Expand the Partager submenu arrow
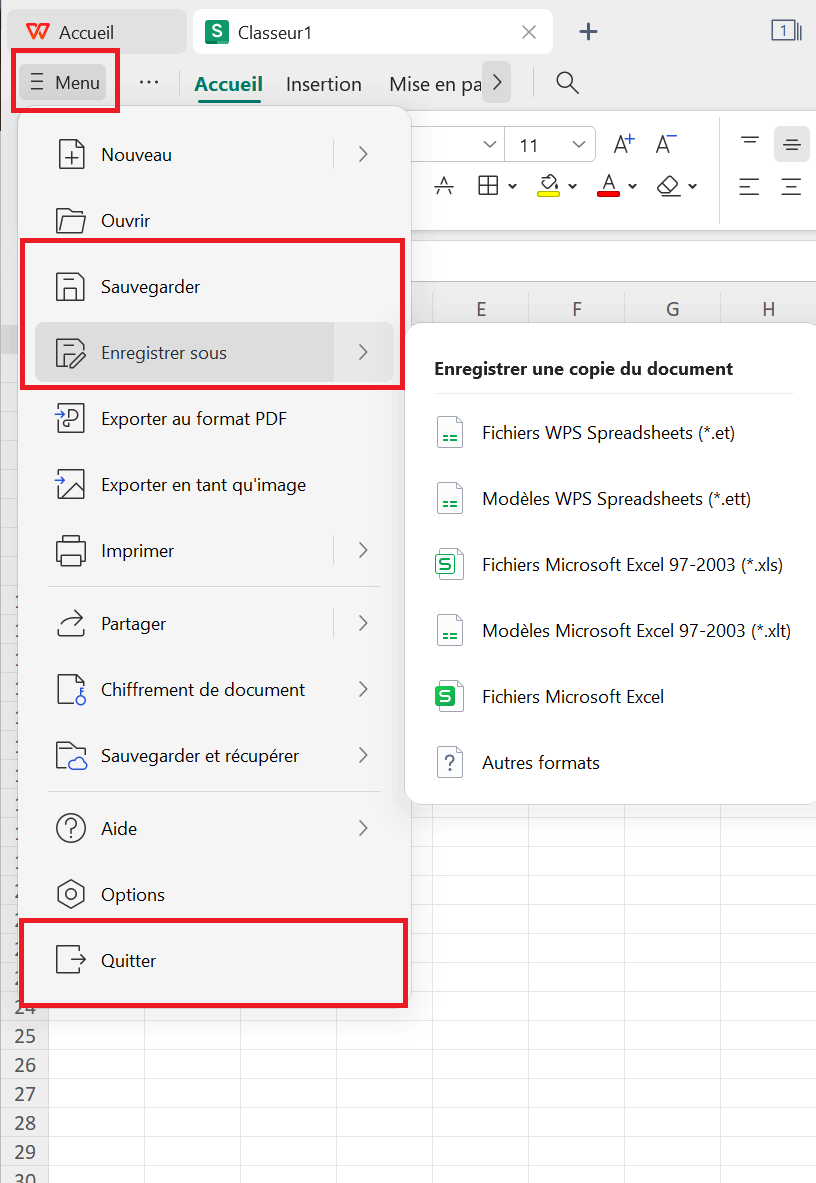 (364, 624)
